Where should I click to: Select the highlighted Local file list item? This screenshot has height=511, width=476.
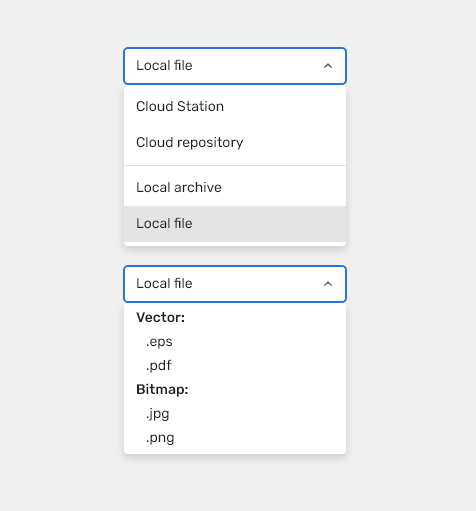[235, 224]
